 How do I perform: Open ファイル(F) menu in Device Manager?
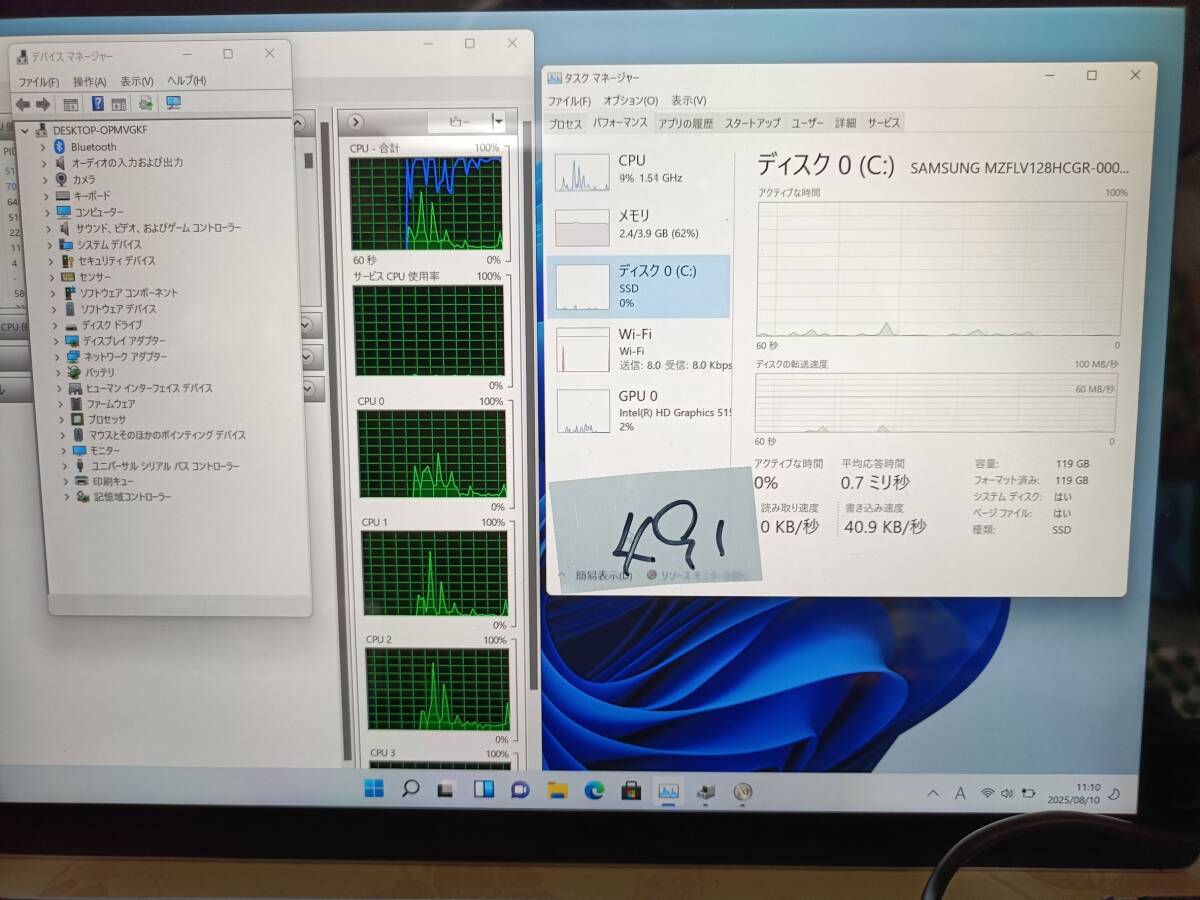(38, 81)
